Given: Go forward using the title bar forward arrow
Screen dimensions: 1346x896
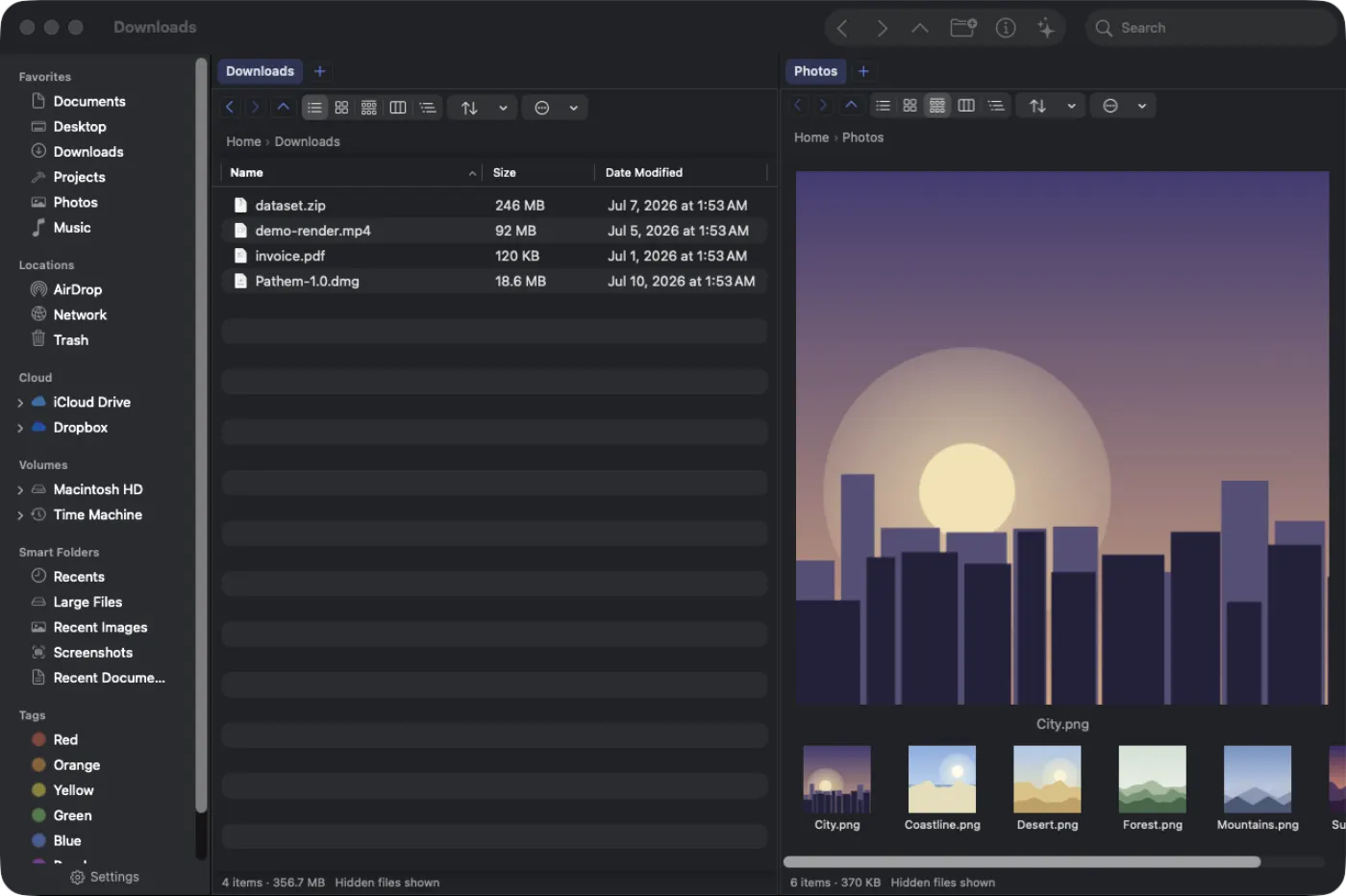Looking at the screenshot, I should coord(882,28).
